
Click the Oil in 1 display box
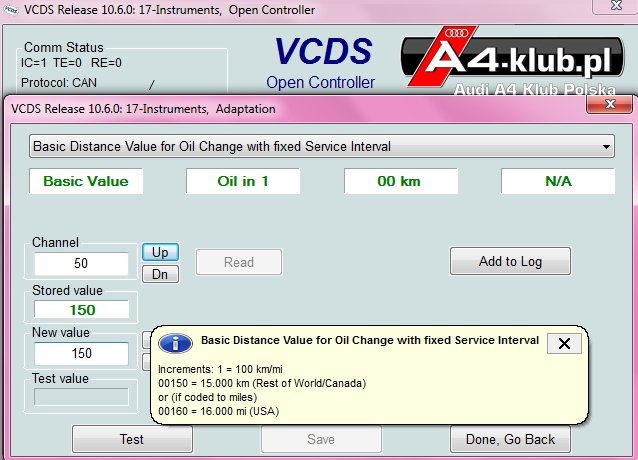pyautogui.click(x=243, y=181)
